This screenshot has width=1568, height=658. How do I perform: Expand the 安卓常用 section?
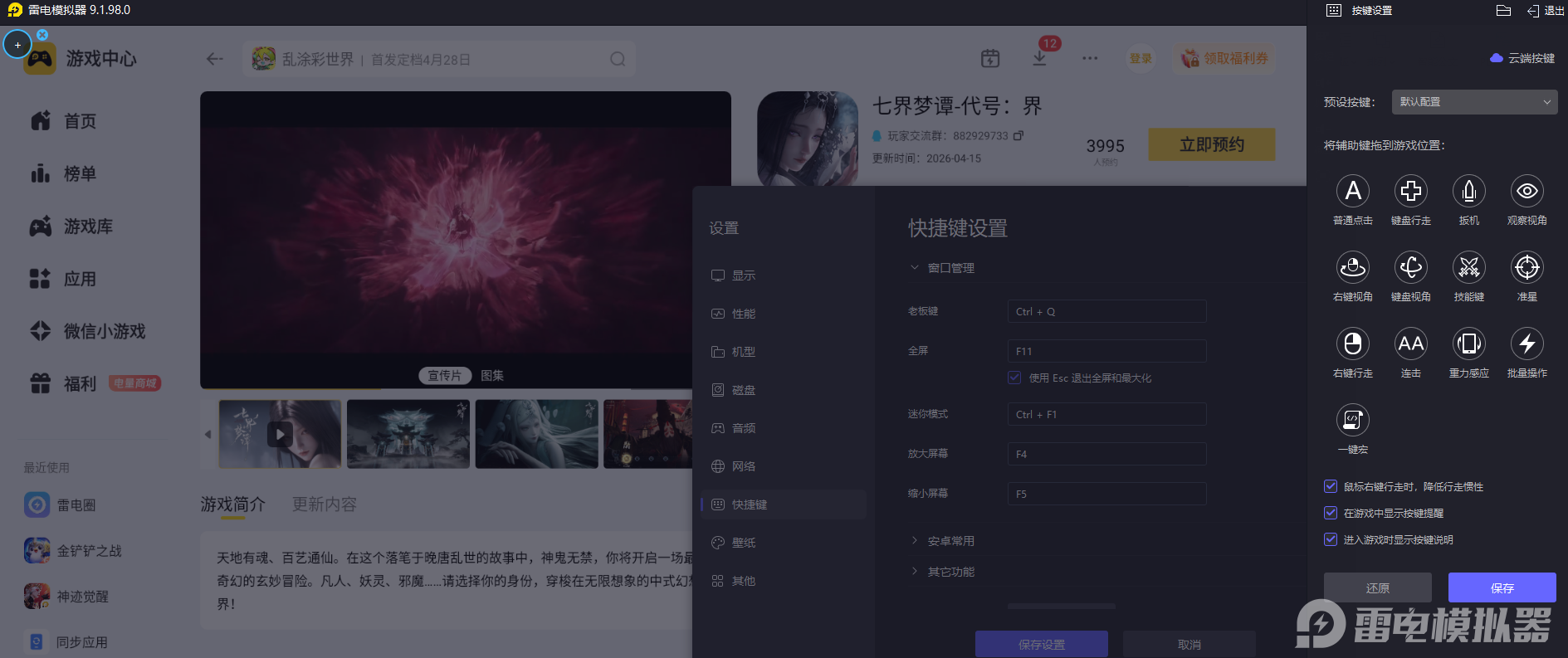(950, 541)
